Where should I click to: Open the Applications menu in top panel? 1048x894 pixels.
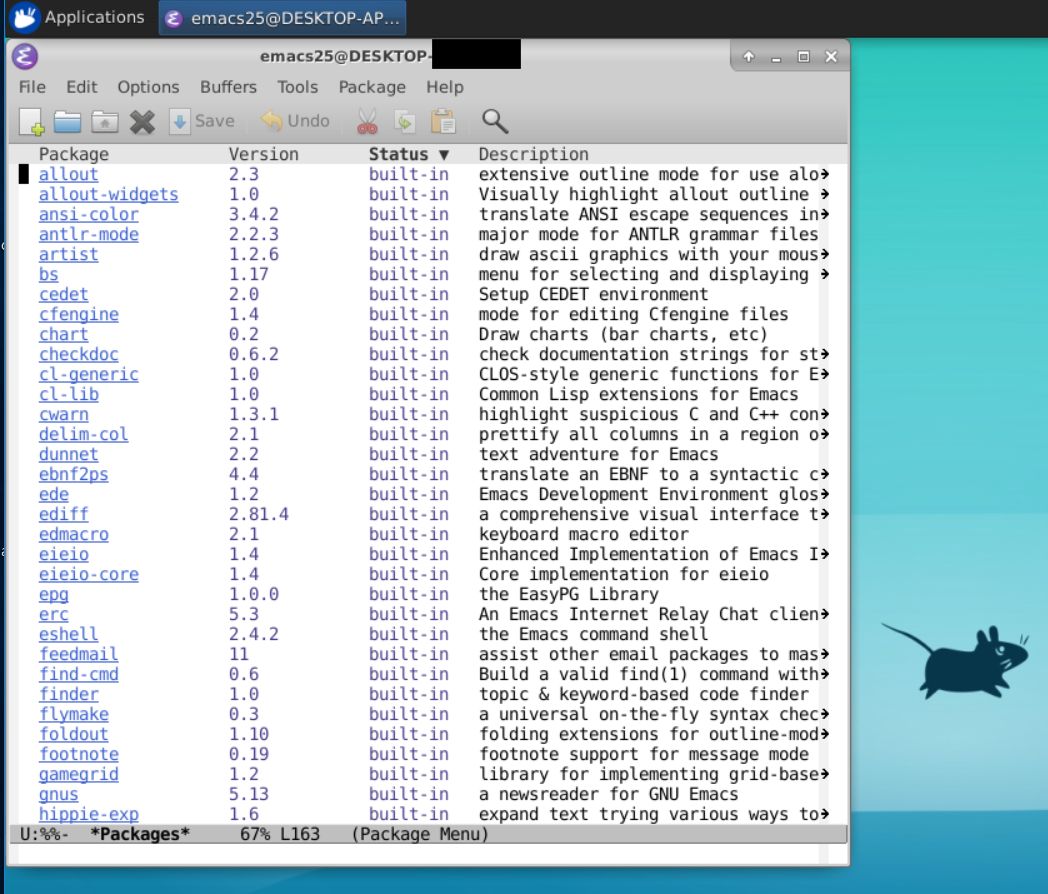pyautogui.click(x=78, y=17)
